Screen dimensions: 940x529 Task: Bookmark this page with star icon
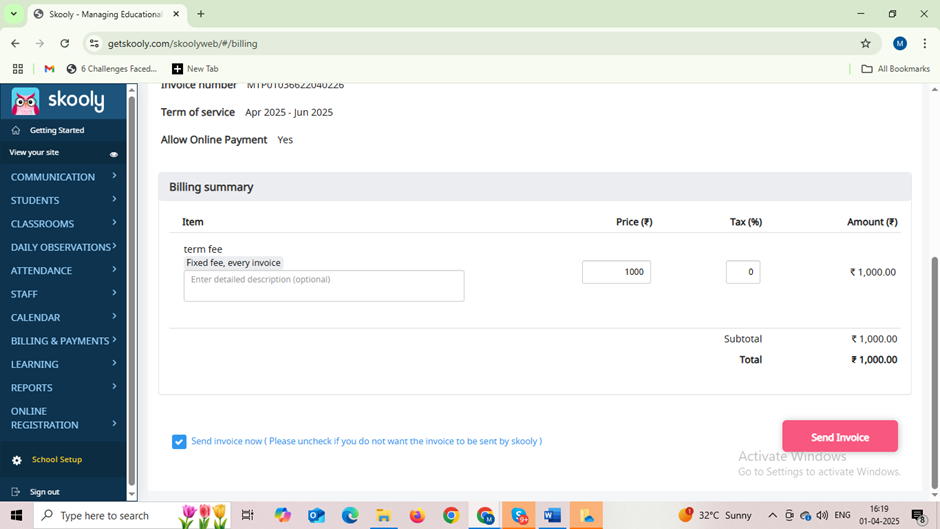pyautogui.click(x=865, y=43)
